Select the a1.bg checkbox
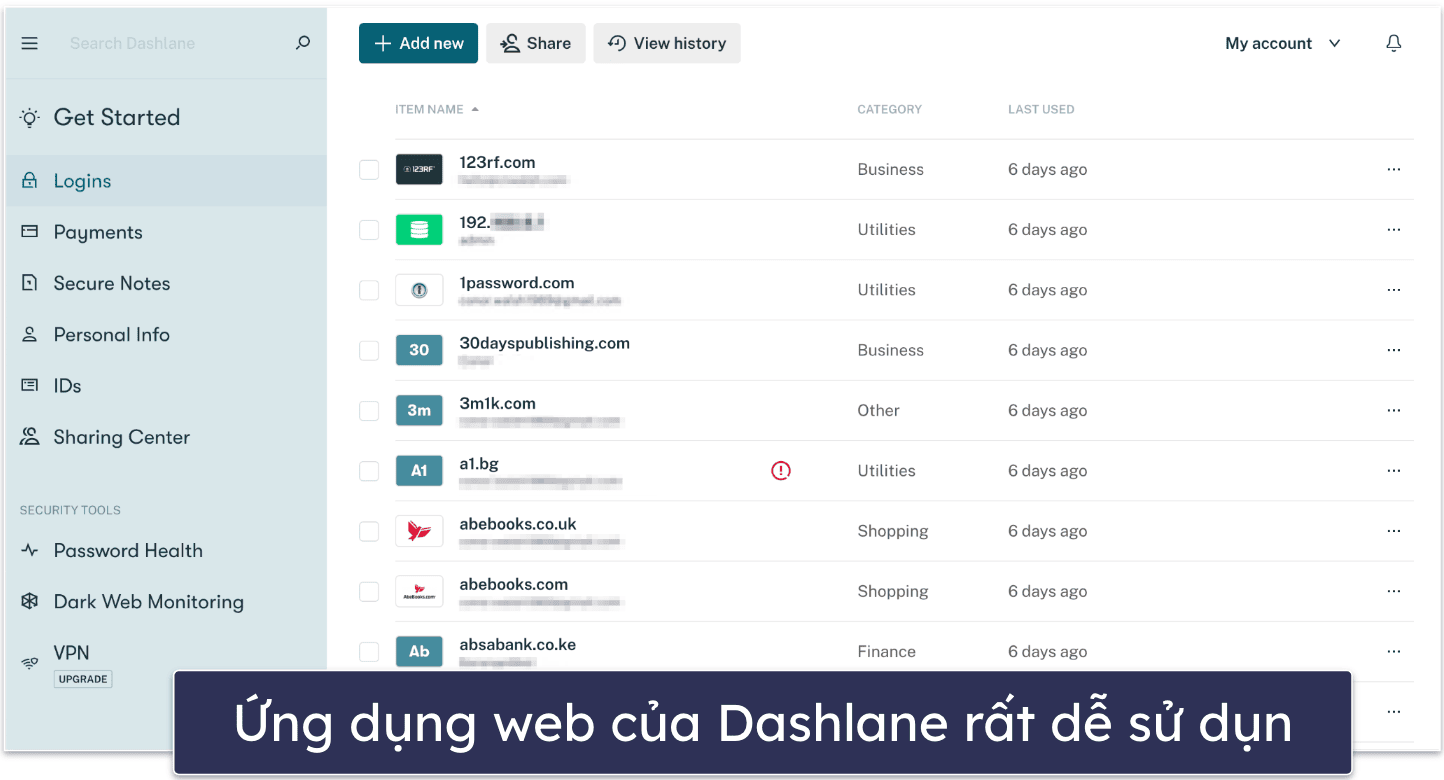The image size is (1444, 780). (x=369, y=471)
